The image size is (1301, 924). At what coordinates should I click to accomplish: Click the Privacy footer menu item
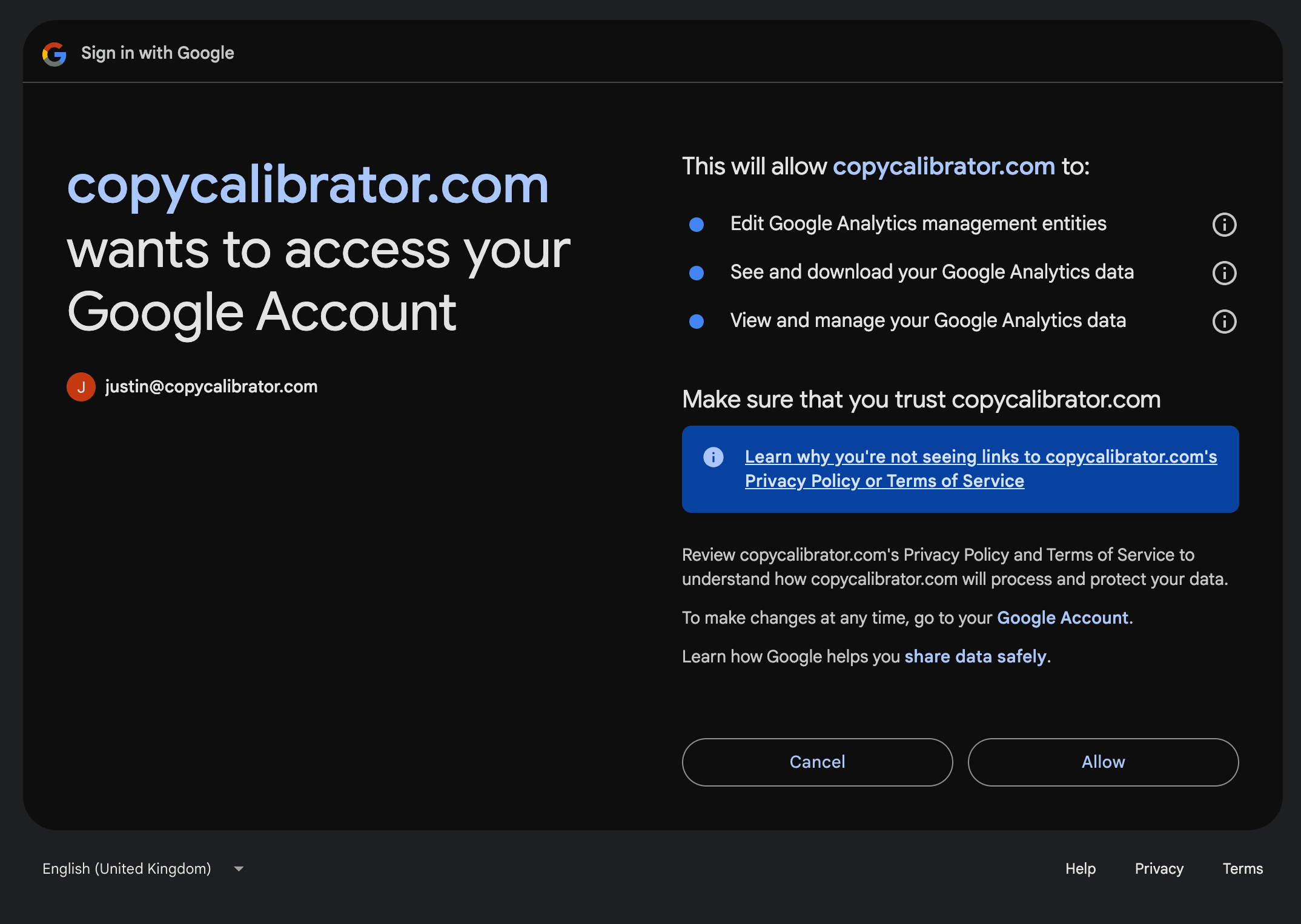click(1158, 868)
